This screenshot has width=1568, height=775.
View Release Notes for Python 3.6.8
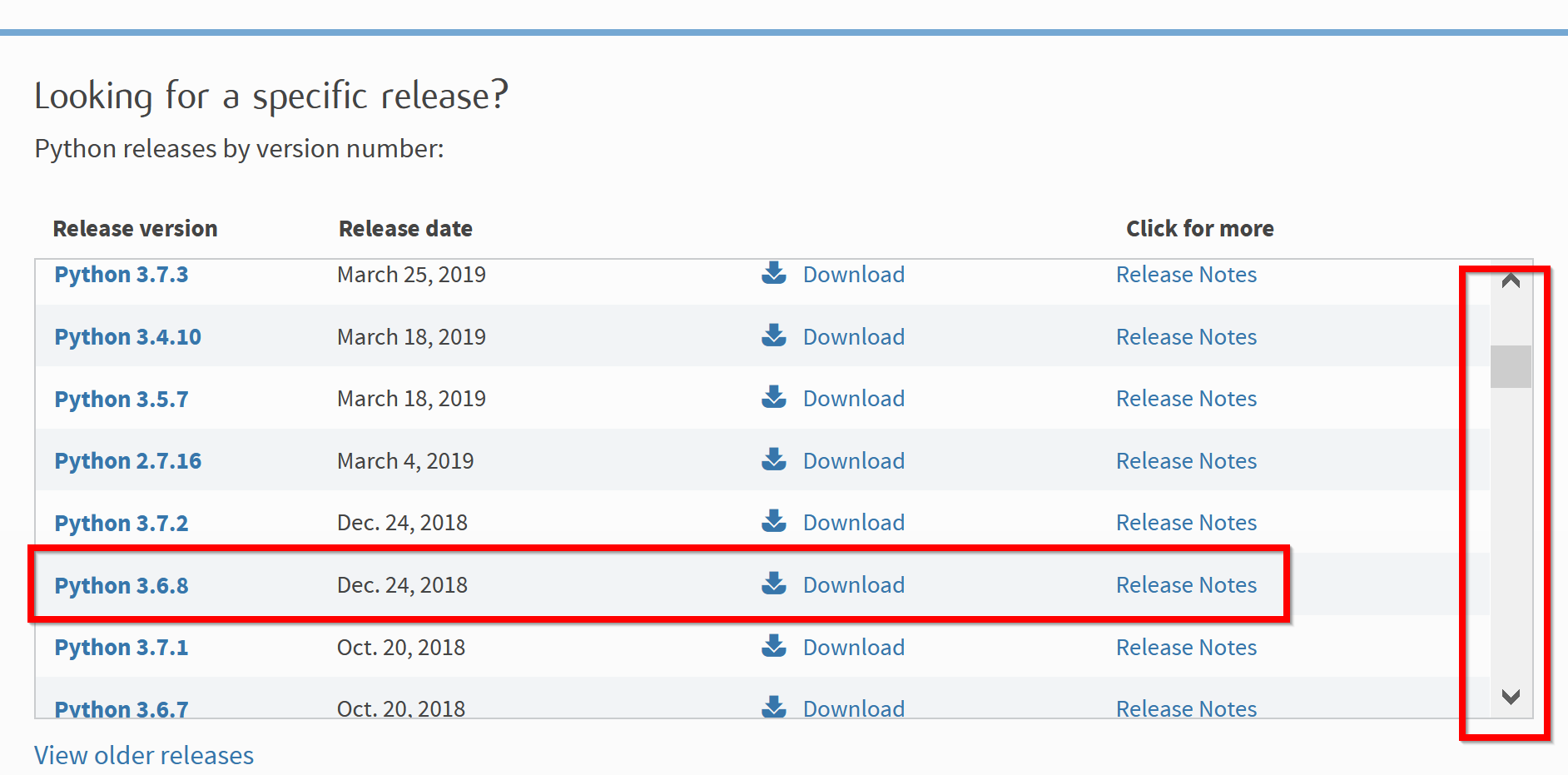coord(1186,585)
